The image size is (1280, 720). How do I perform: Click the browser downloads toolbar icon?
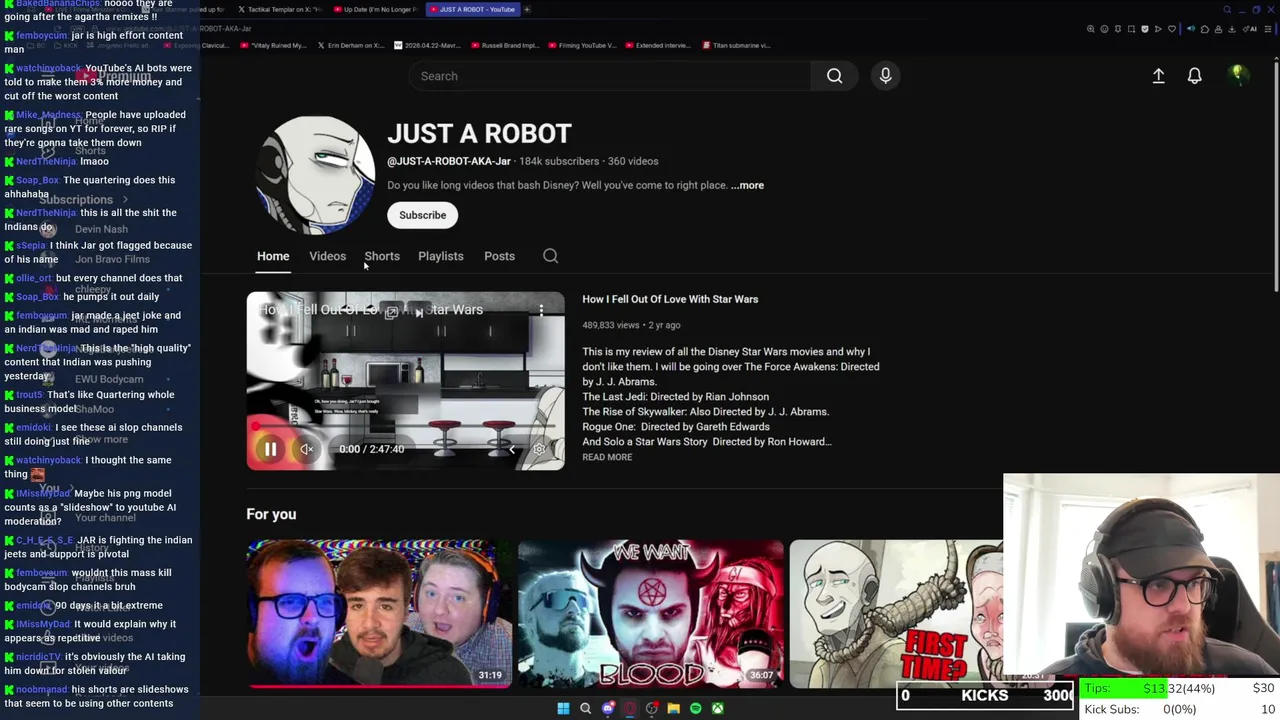1232,29
